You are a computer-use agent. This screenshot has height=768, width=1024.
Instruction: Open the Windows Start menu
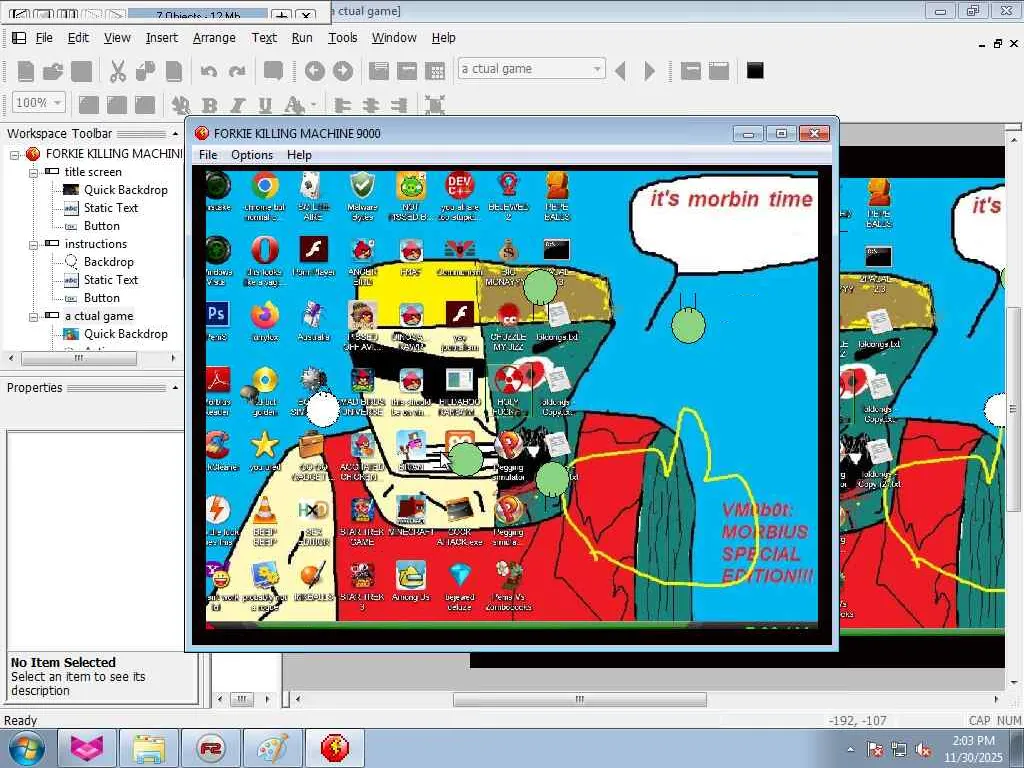25,748
